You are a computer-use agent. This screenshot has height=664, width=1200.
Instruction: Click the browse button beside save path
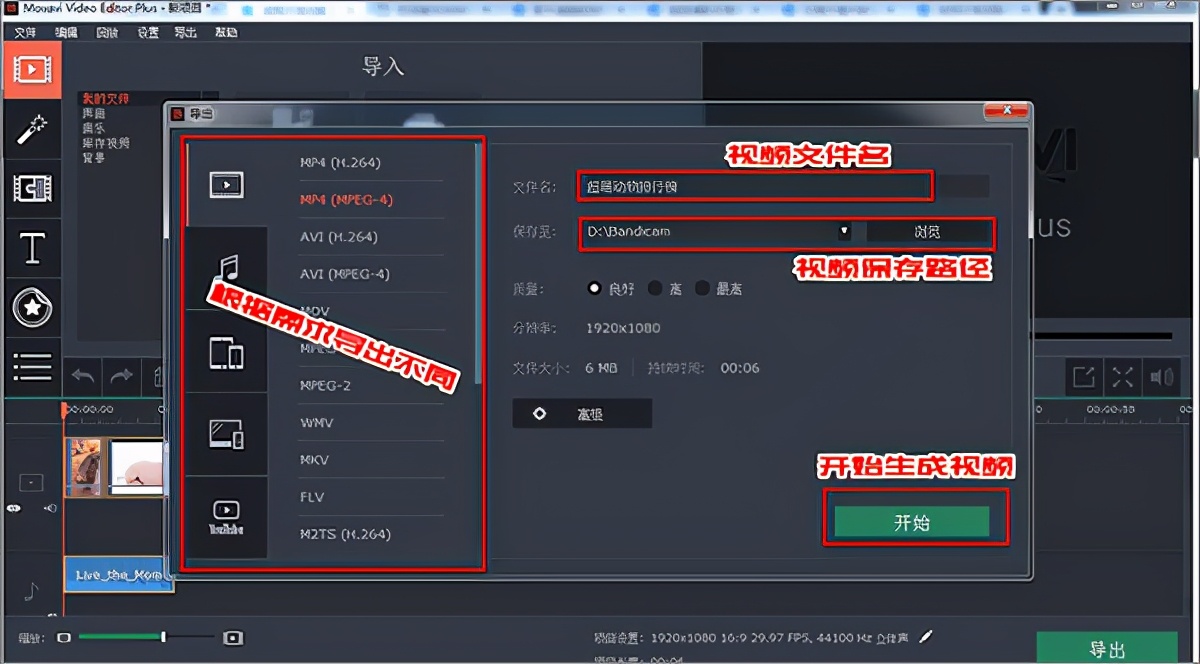point(927,231)
